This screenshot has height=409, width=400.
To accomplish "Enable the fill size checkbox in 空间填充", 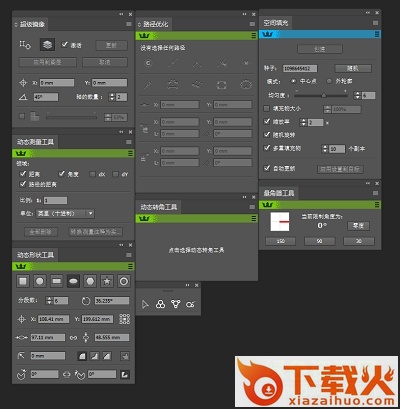I will click(266, 108).
